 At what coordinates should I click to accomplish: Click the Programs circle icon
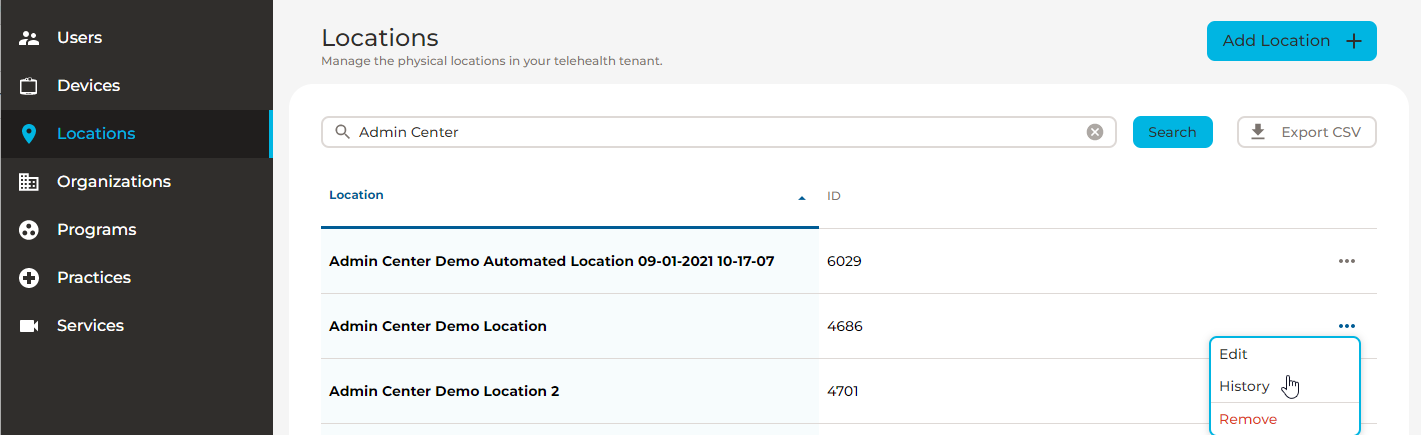click(x=29, y=230)
